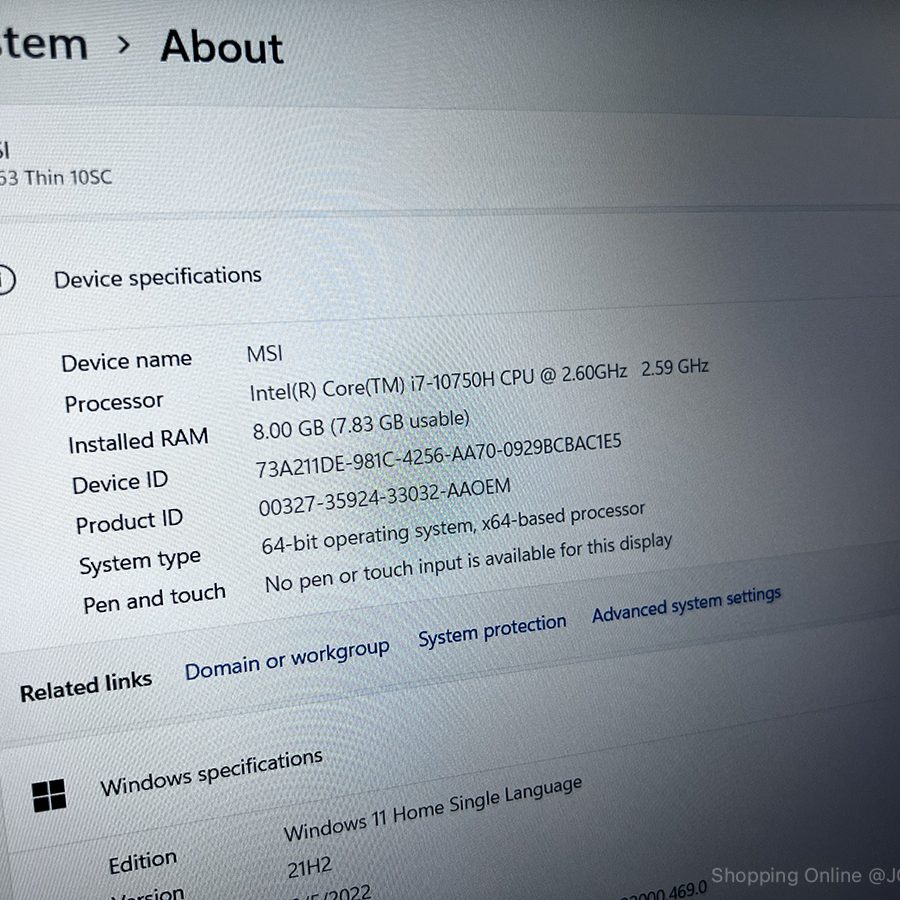Click the model text 63 Thin 10SC
Screen dimensions: 900x900
[56, 177]
